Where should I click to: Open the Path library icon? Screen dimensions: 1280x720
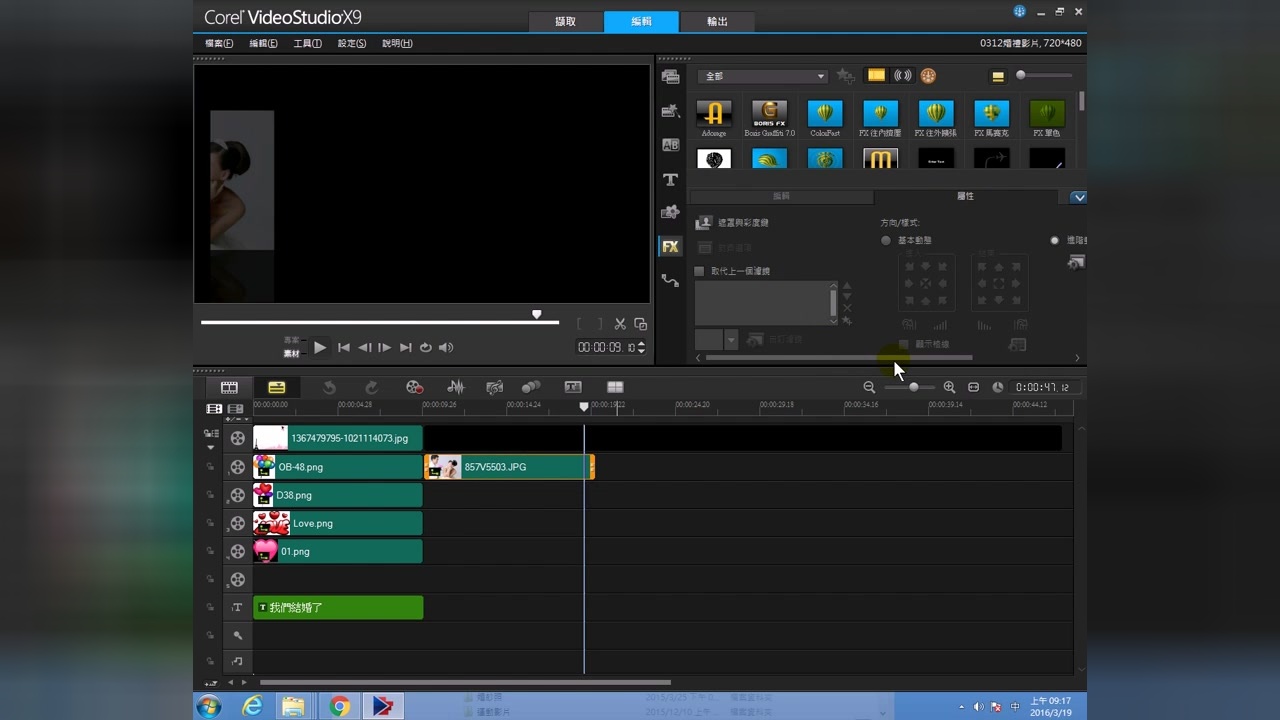coord(670,281)
